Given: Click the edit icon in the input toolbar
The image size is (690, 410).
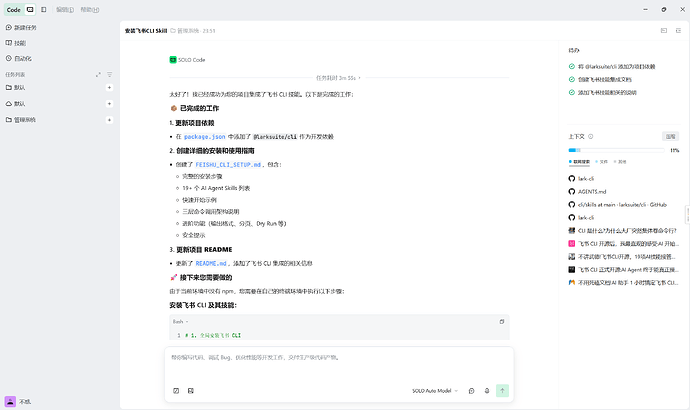Looking at the screenshot, I should point(176,391).
